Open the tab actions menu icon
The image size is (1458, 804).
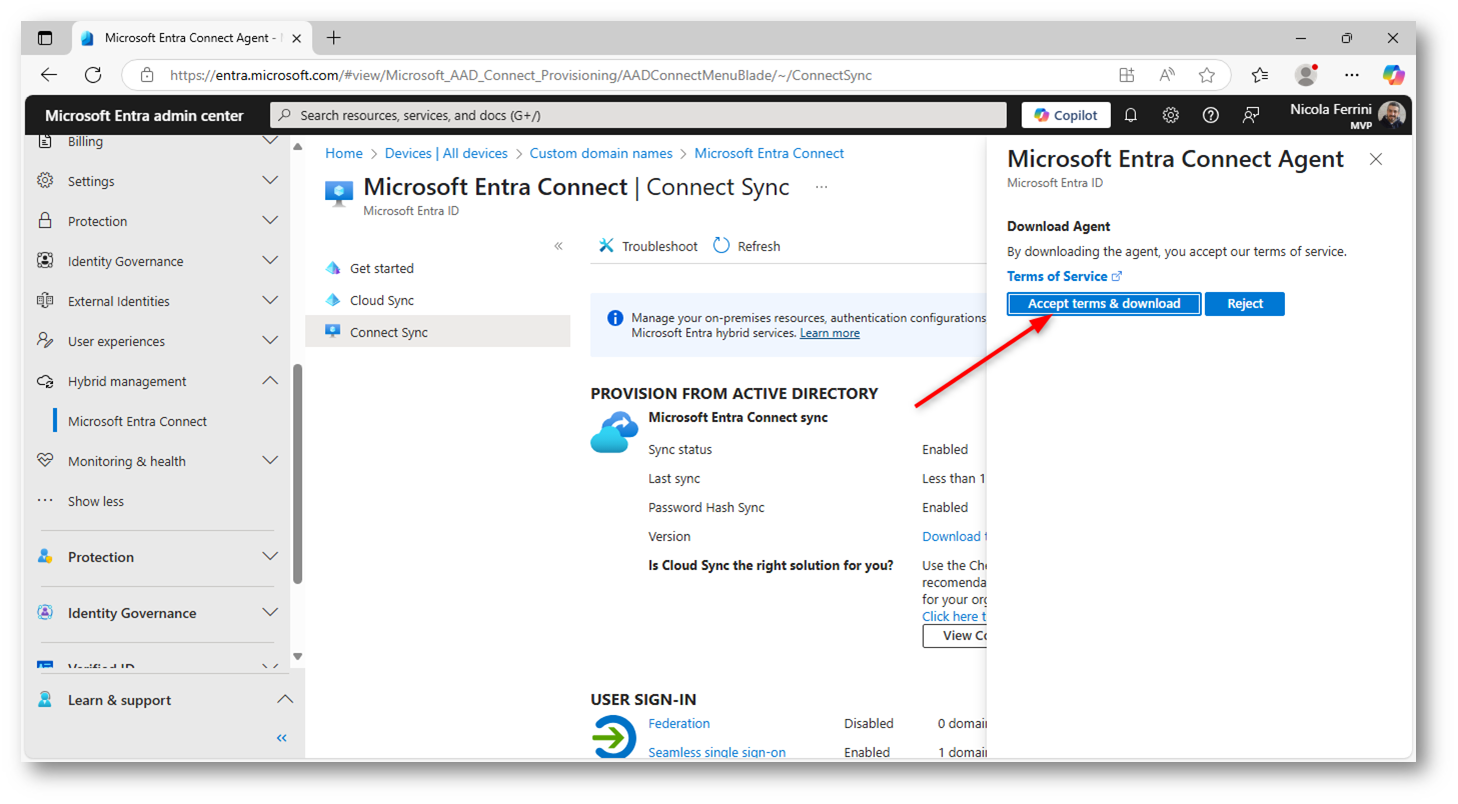pos(45,38)
